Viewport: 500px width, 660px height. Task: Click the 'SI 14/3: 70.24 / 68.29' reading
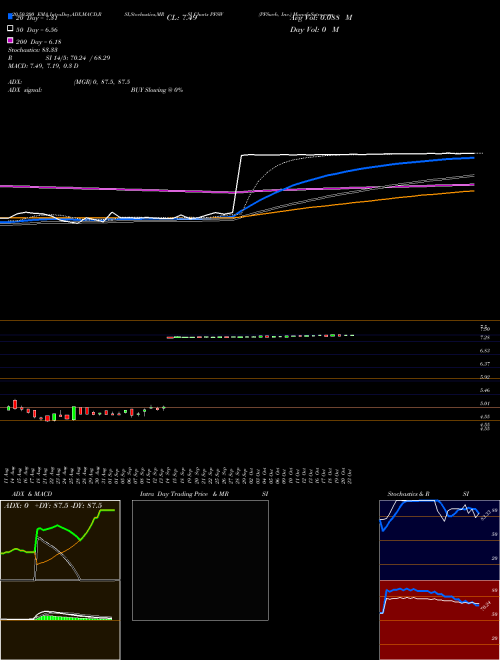pos(78,58)
